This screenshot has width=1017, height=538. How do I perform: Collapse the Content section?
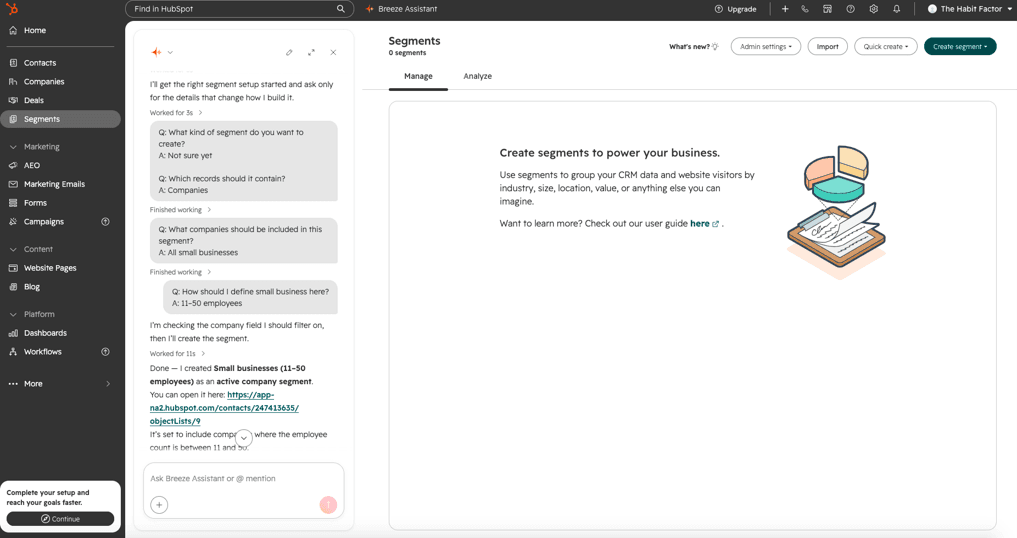pos(13,249)
